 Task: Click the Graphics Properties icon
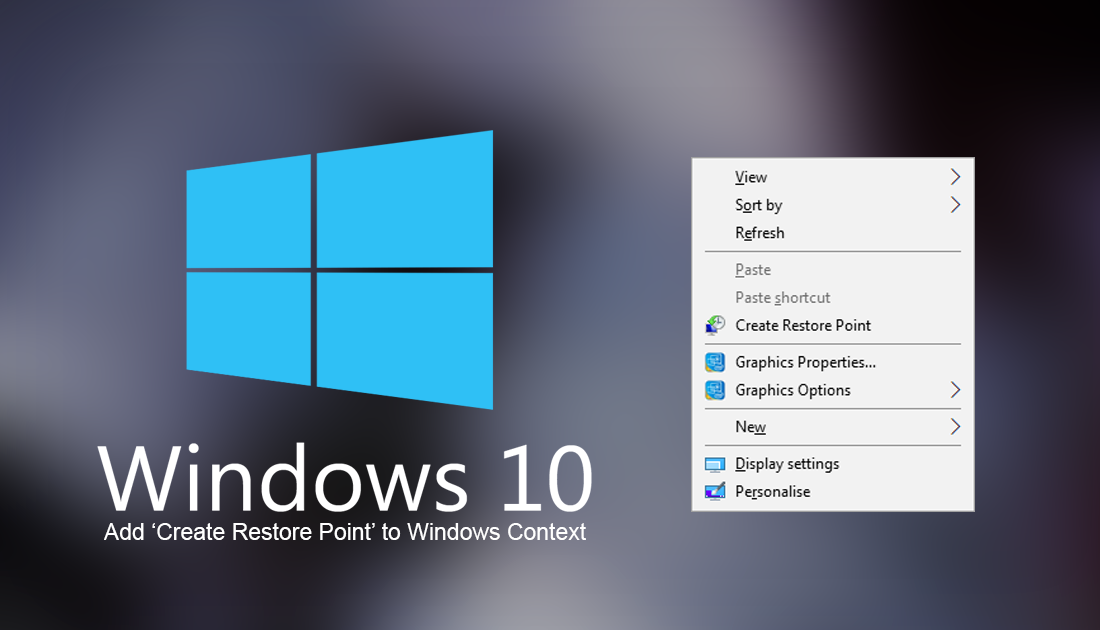tap(715, 362)
